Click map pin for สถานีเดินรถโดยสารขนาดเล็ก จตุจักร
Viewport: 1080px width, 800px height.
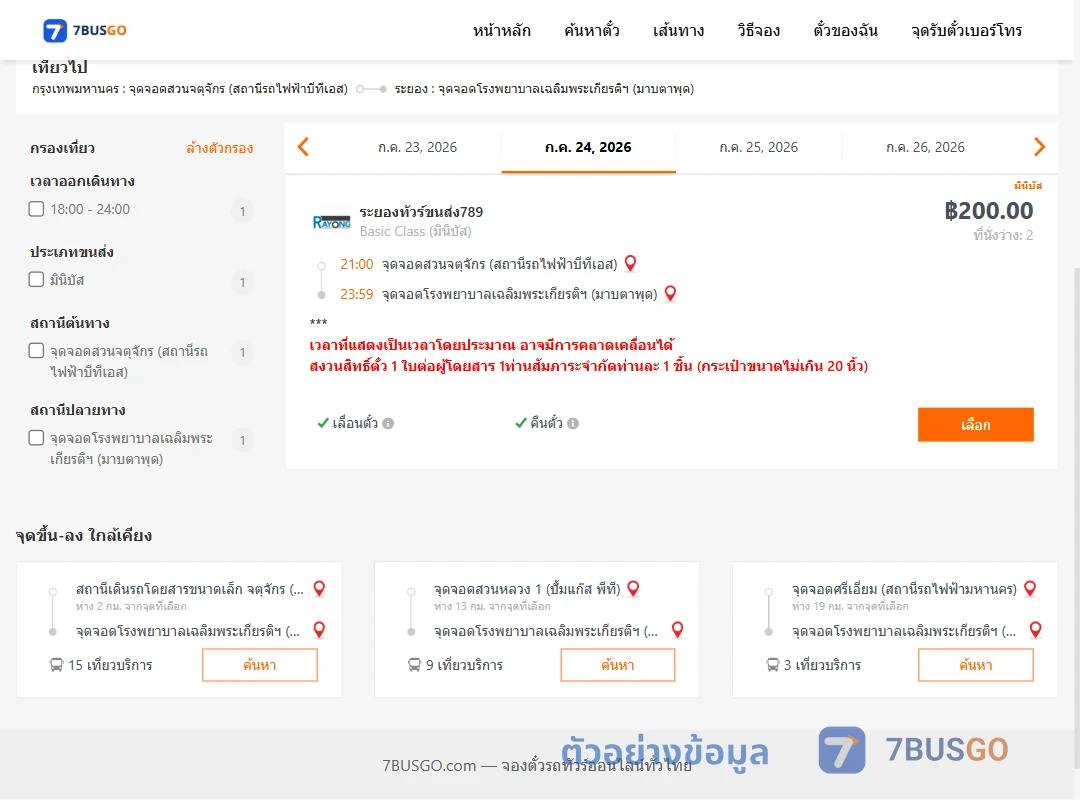[320, 588]
